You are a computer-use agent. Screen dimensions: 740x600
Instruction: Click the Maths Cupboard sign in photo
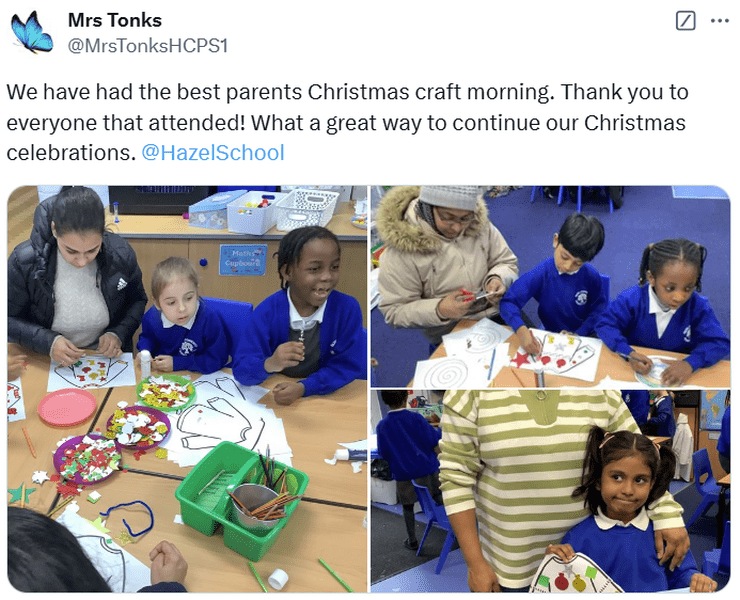(x=243, y=259)
